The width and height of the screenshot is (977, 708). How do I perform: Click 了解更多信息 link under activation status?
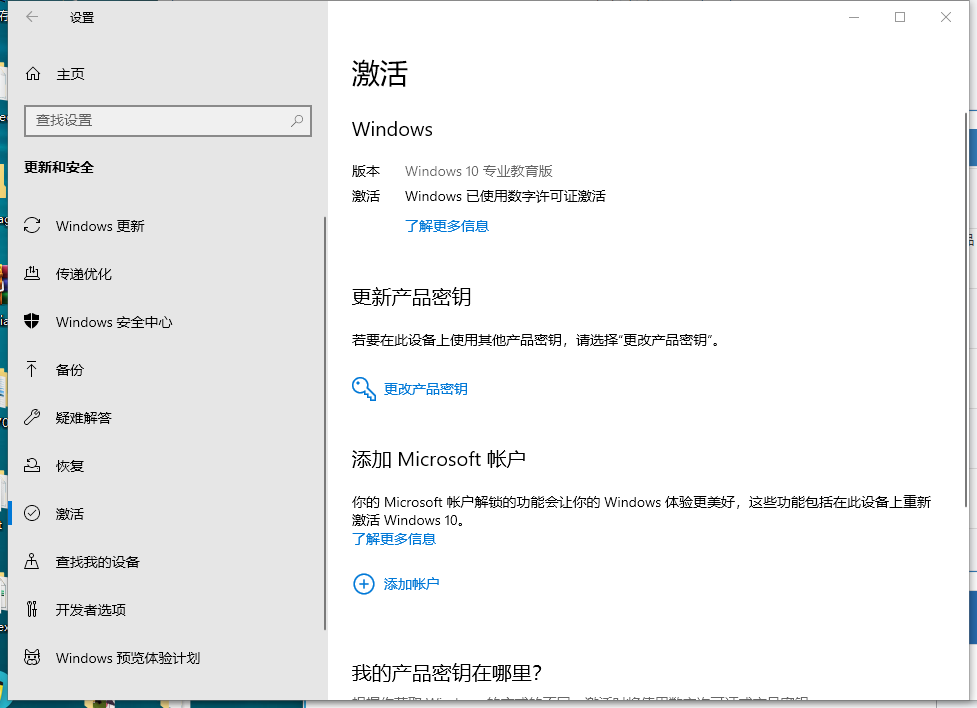[x=446, y=226]
